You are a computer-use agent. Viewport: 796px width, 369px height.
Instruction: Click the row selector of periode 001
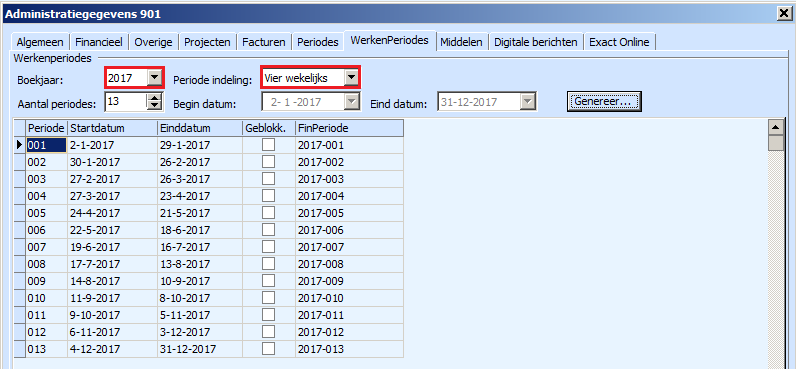[x=20, y=145]
